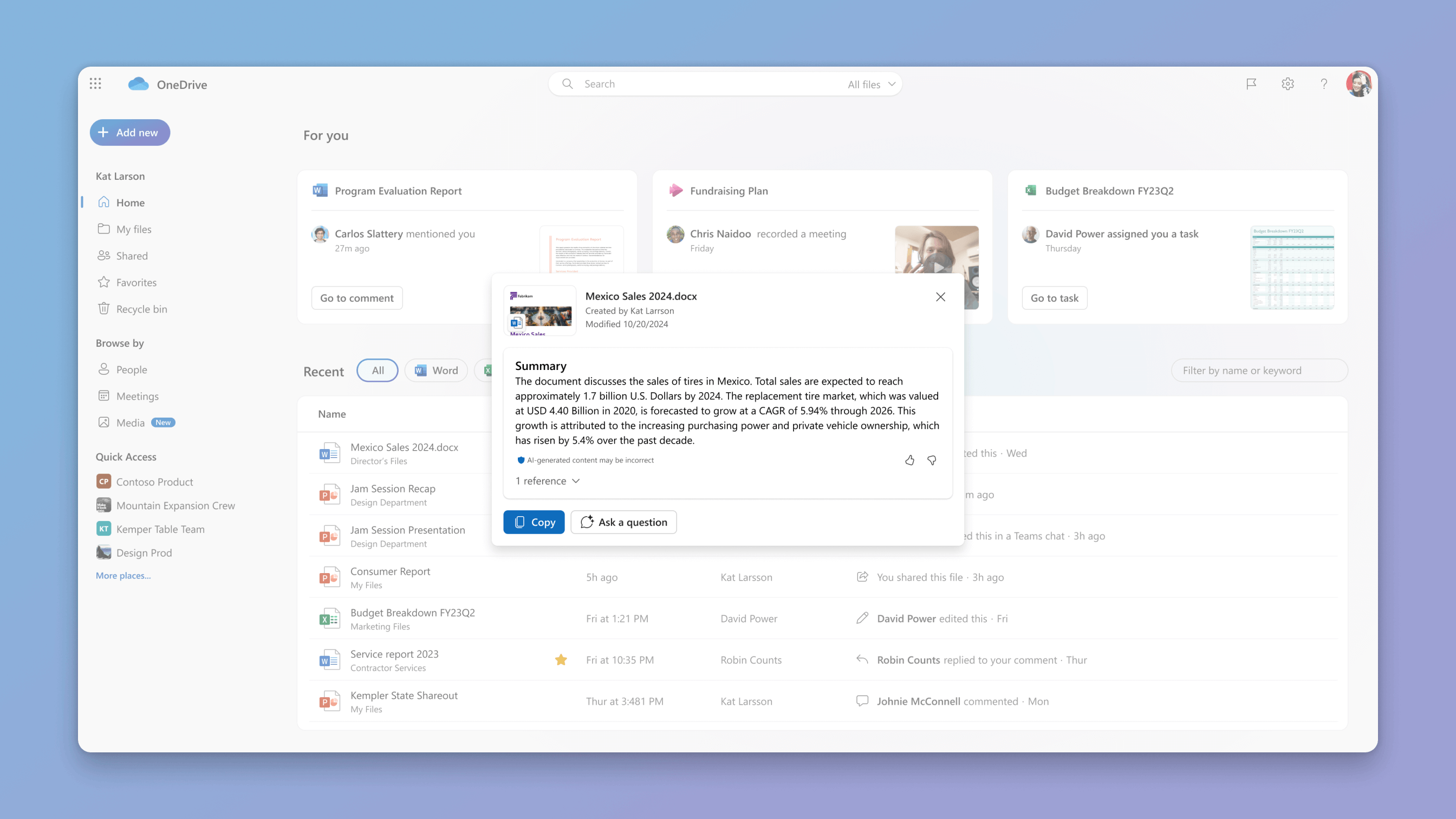
Task: Navigate to Shared files section
Action: tap(132, 255)
